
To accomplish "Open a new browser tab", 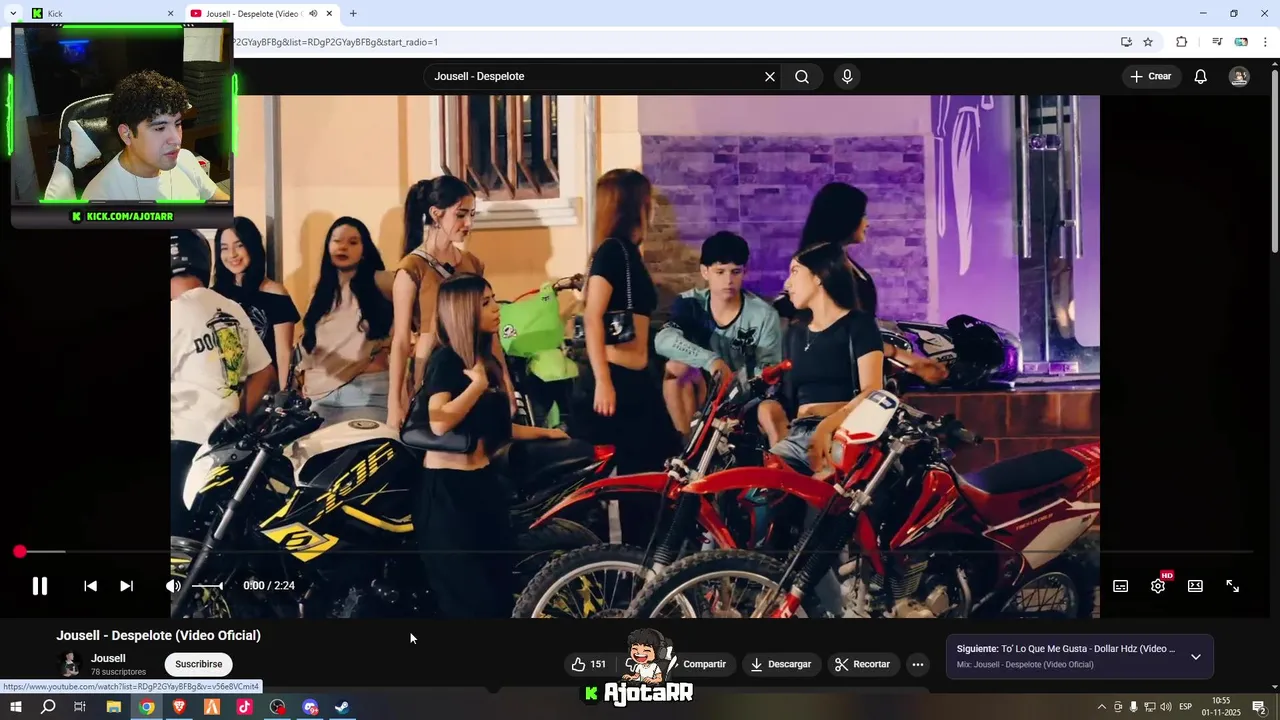I will pyautogui.click(x=353, y=13).
